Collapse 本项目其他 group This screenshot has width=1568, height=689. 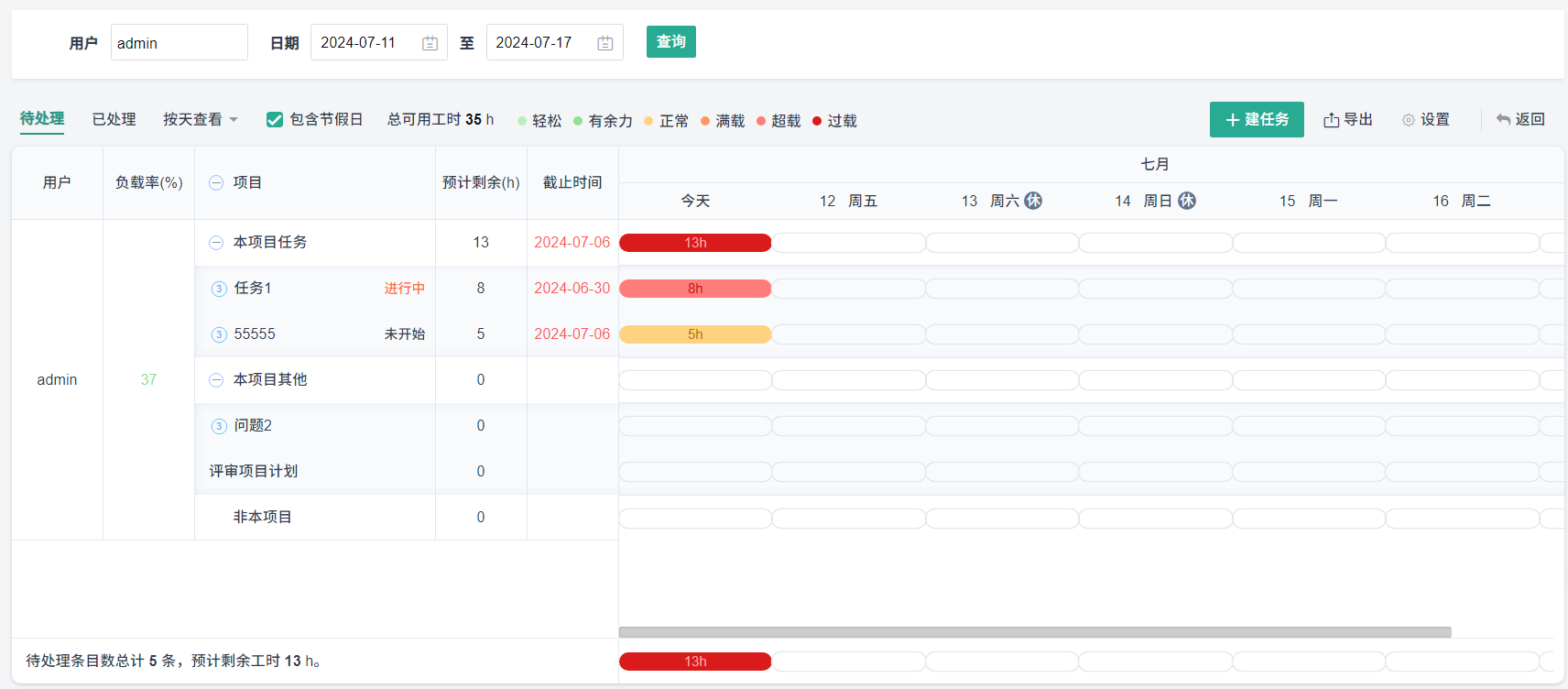coord(216,380)
